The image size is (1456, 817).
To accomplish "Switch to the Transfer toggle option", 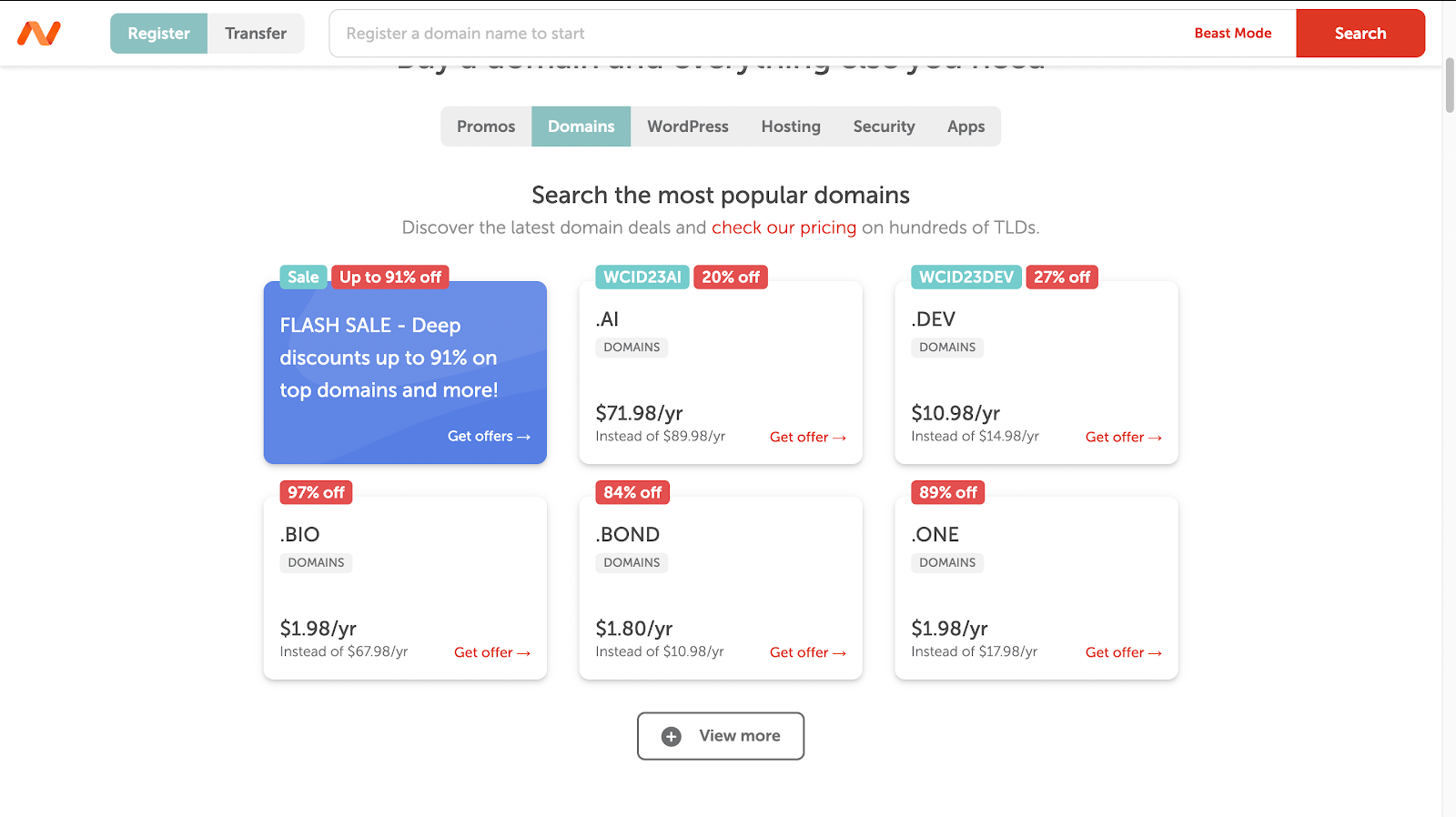I will pos(256,34).
